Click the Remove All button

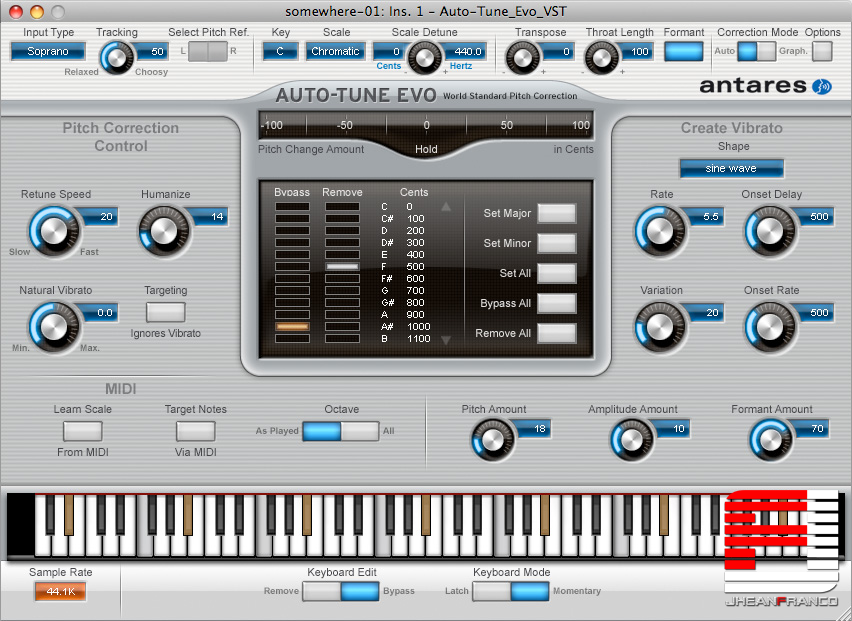[x=557, y=333]
